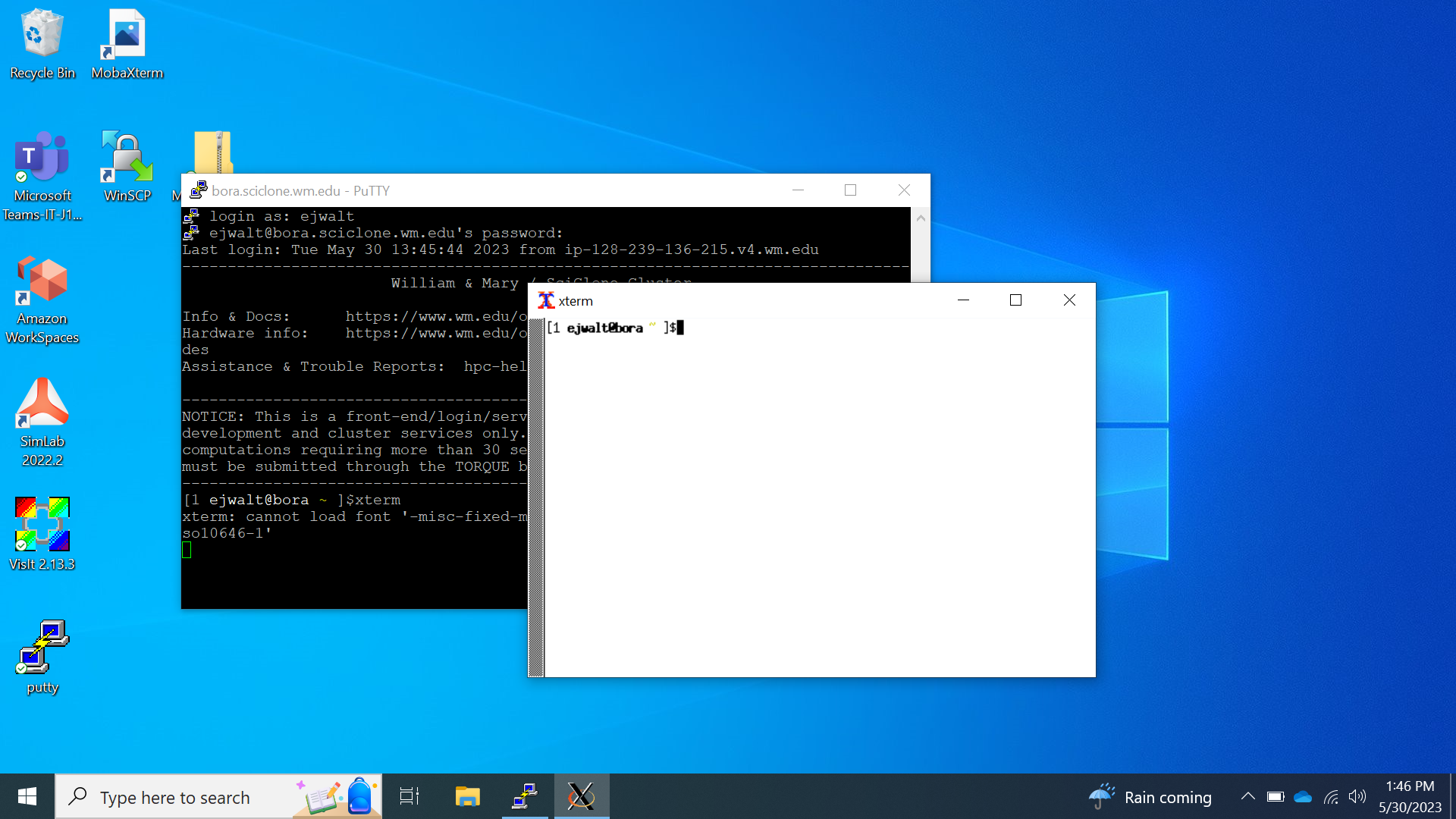The height and width of the screenshot is (819, 1456).
Task: Click the xterm left-side scrollbar
Action: (x=536, y=497)
